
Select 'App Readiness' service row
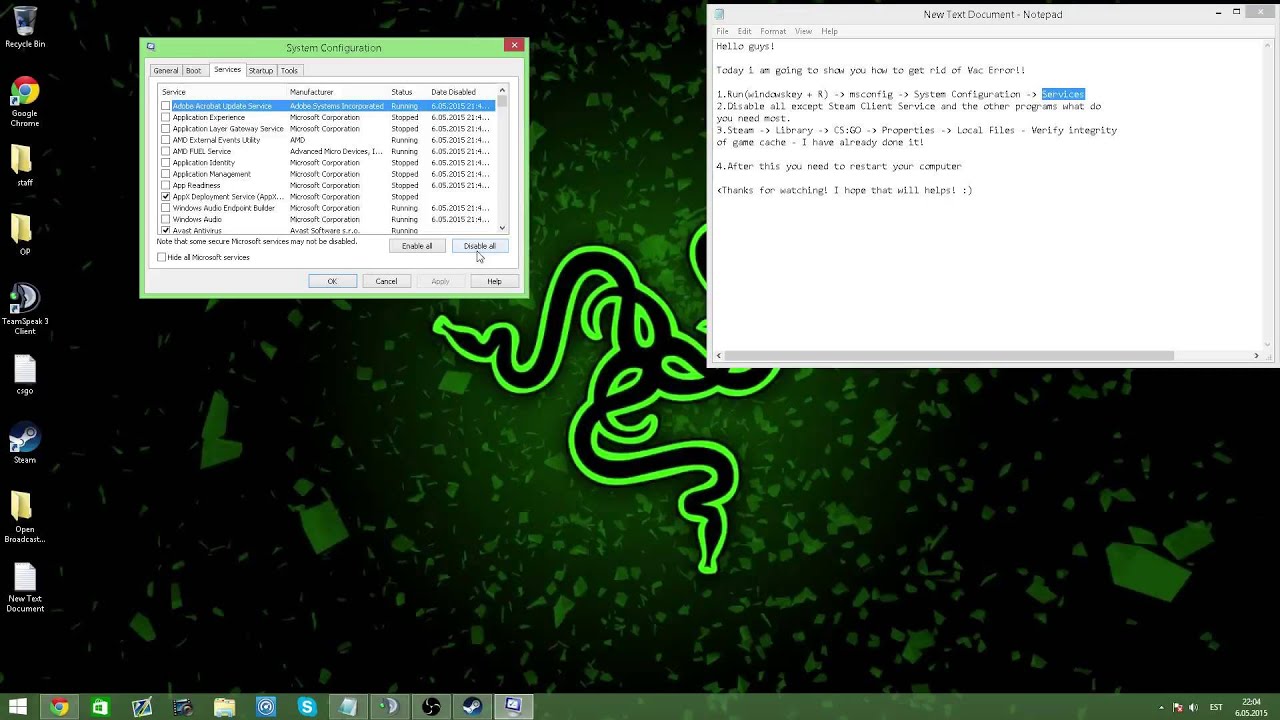328,186
